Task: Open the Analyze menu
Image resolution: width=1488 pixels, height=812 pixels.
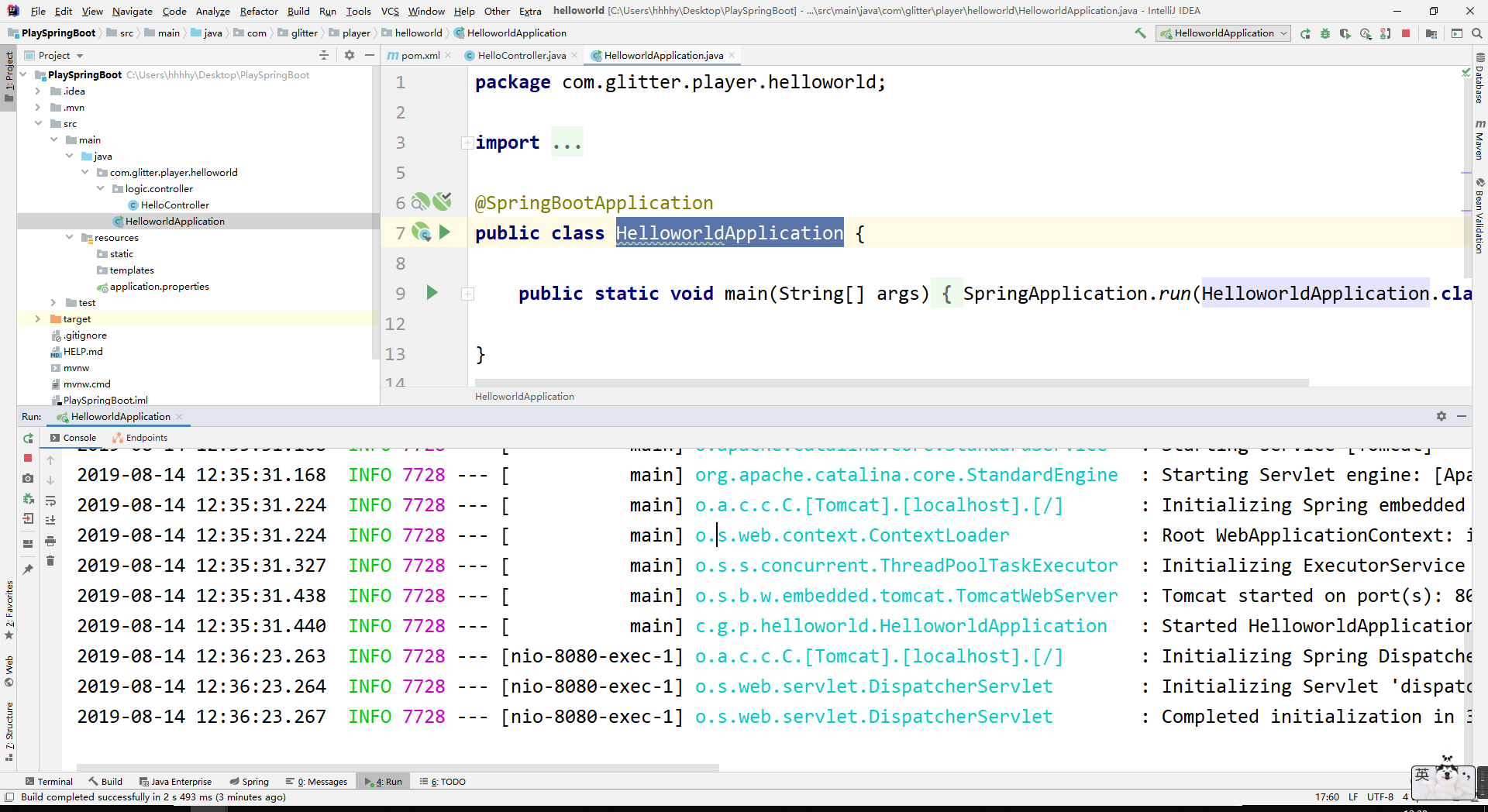Action: (x=212, y=11)
